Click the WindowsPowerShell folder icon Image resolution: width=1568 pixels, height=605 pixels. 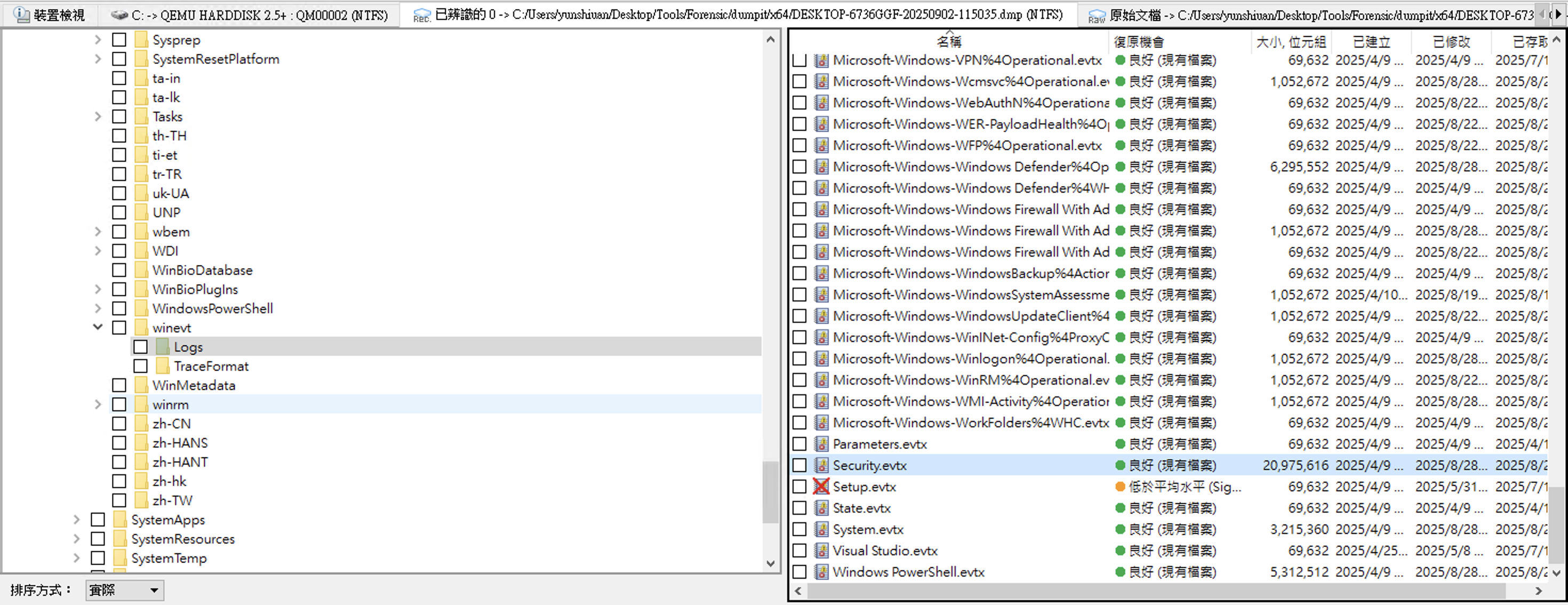tap(141, 308)
